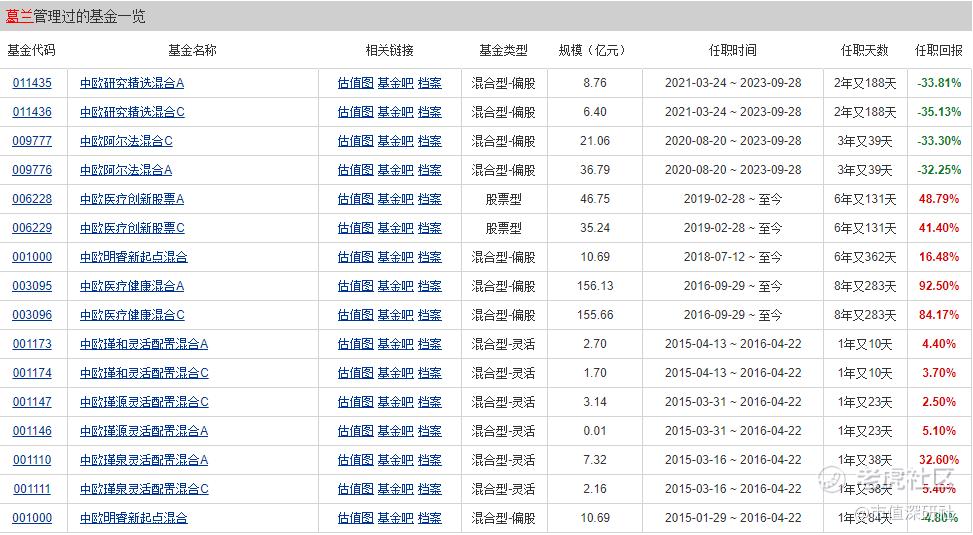Viewport: 973px width, 535px height.
Task: Open fund code 011435
Action: tap(32, 83)
